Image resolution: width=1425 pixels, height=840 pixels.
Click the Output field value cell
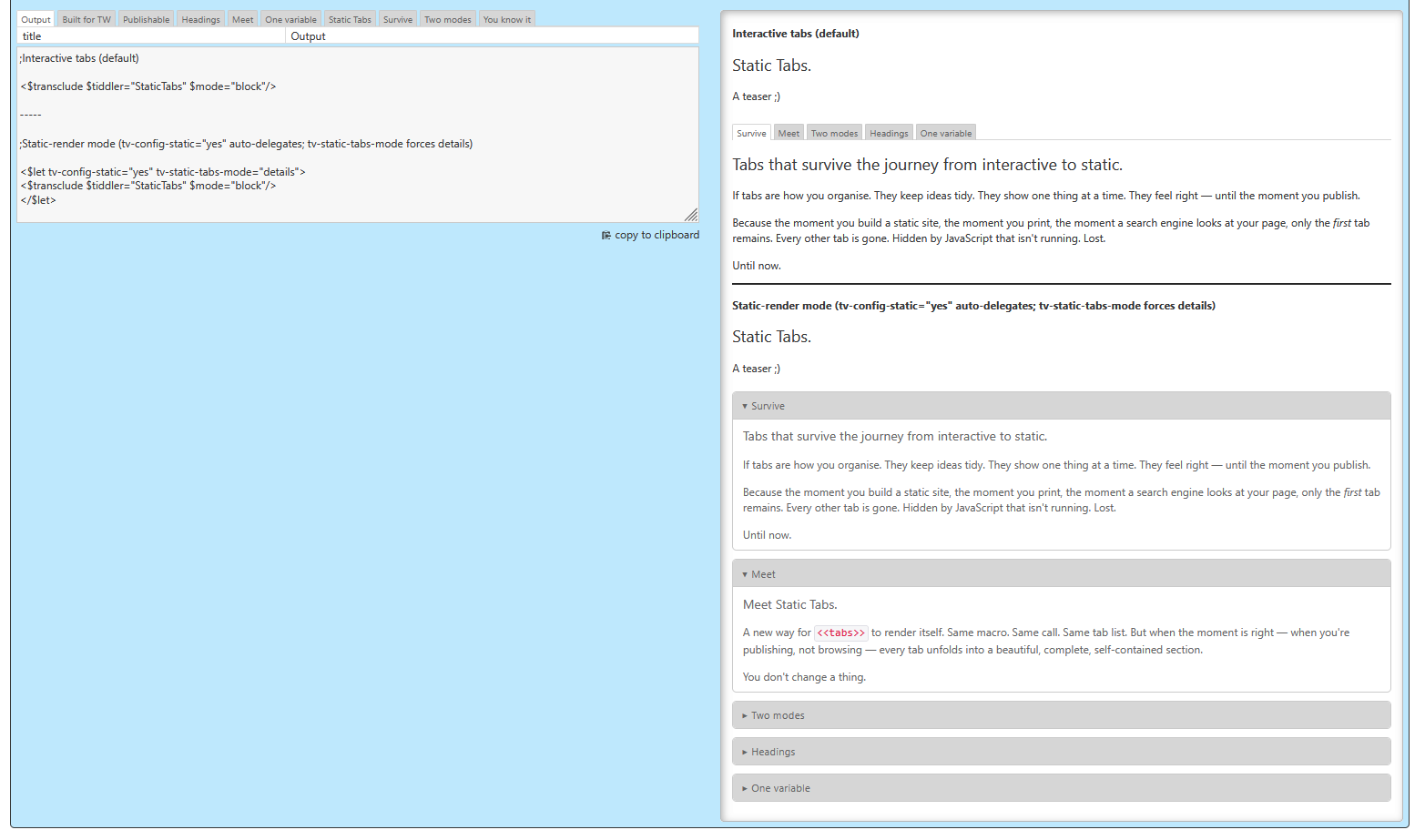pyautogui.click(x=492, y=36)
